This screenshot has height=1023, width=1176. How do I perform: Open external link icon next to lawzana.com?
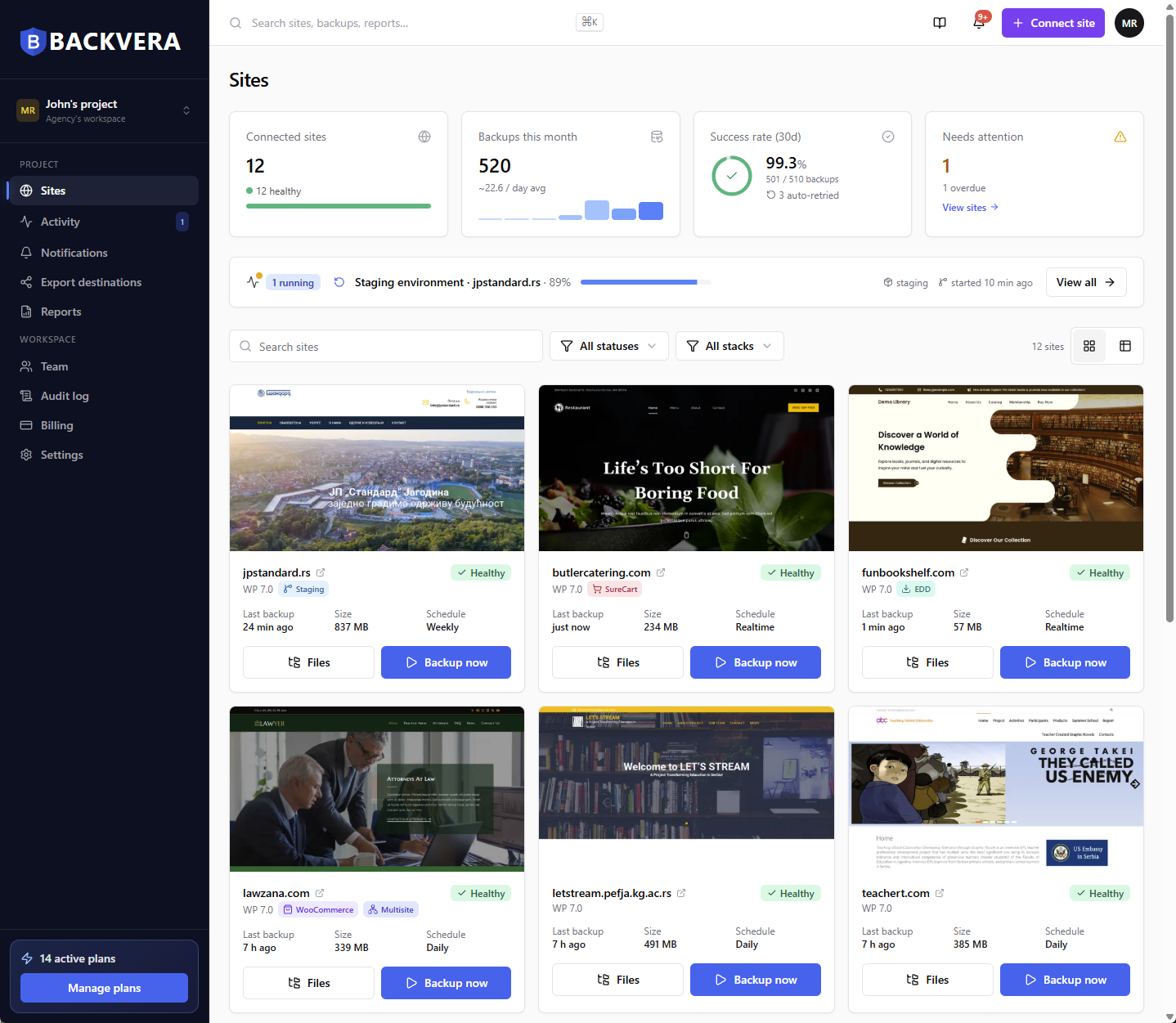320,893
